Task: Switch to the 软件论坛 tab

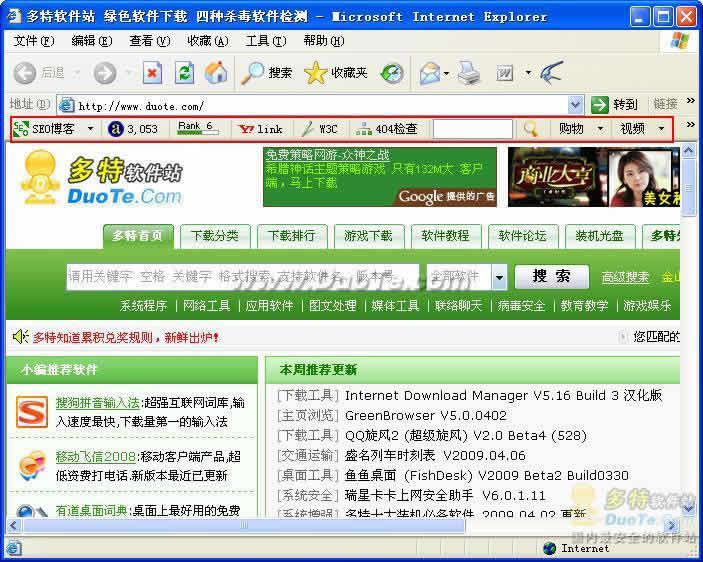Action: coord(523,236)
